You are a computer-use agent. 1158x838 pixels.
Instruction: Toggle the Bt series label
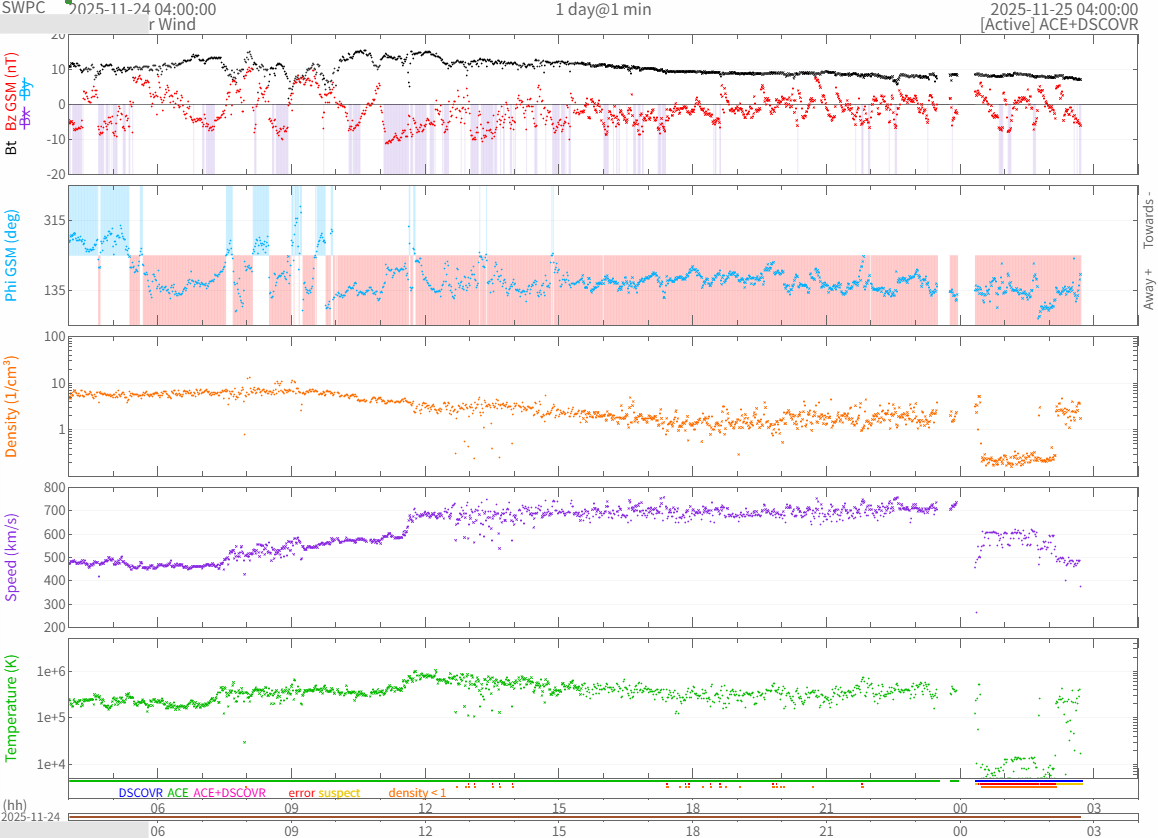[12, 148]
